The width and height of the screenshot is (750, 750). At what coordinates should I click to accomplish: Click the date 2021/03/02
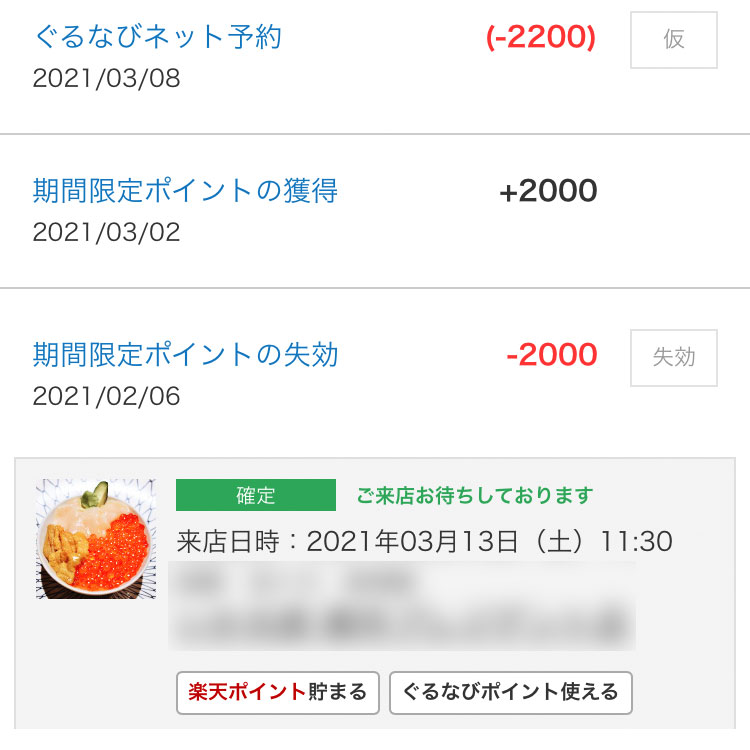(106, 232)
